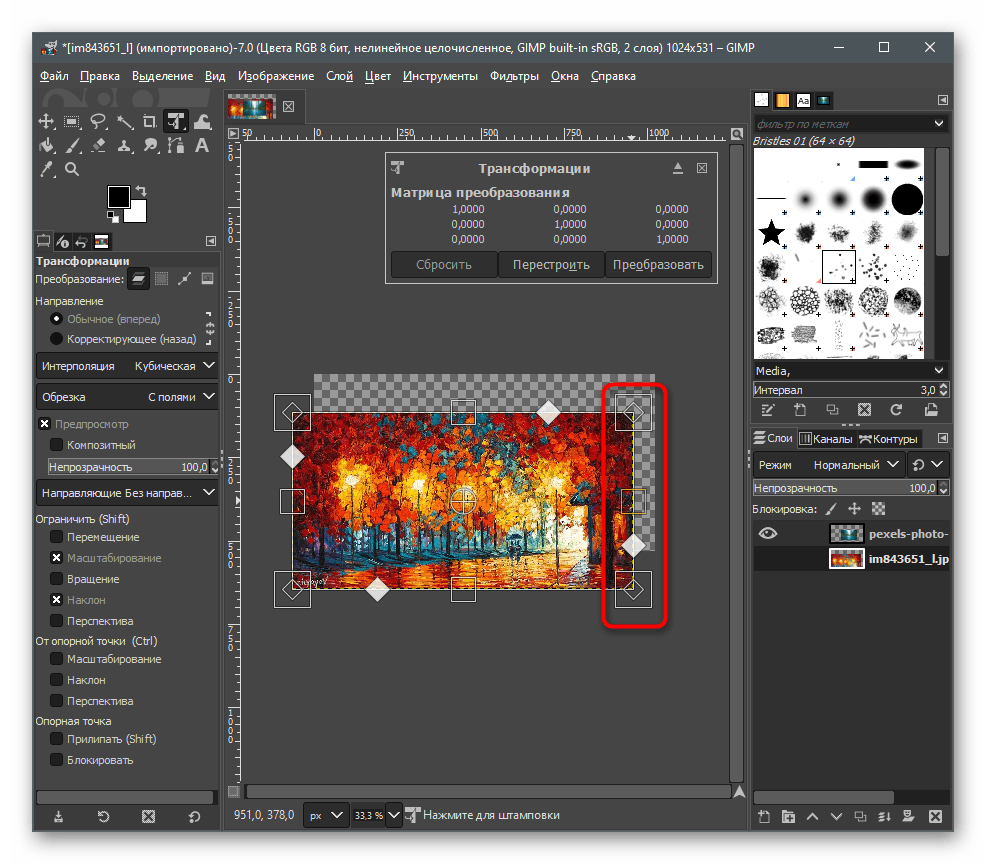Viewport: 986px width, 864px height.
Task: Open the Интерполяция dropdown
Action: coord(127,366)
